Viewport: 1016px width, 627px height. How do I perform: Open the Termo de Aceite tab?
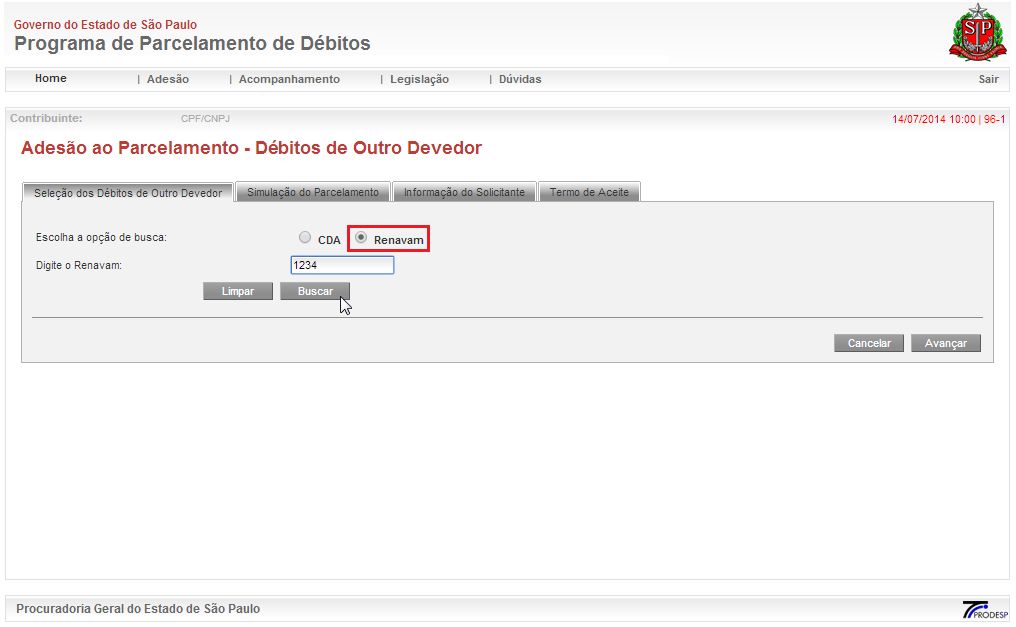point(589,192)
